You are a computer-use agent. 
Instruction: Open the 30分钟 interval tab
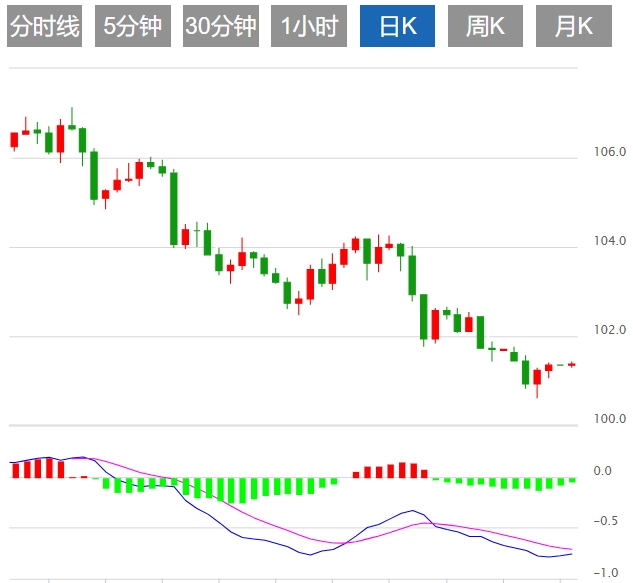click(x=220, y=27)
